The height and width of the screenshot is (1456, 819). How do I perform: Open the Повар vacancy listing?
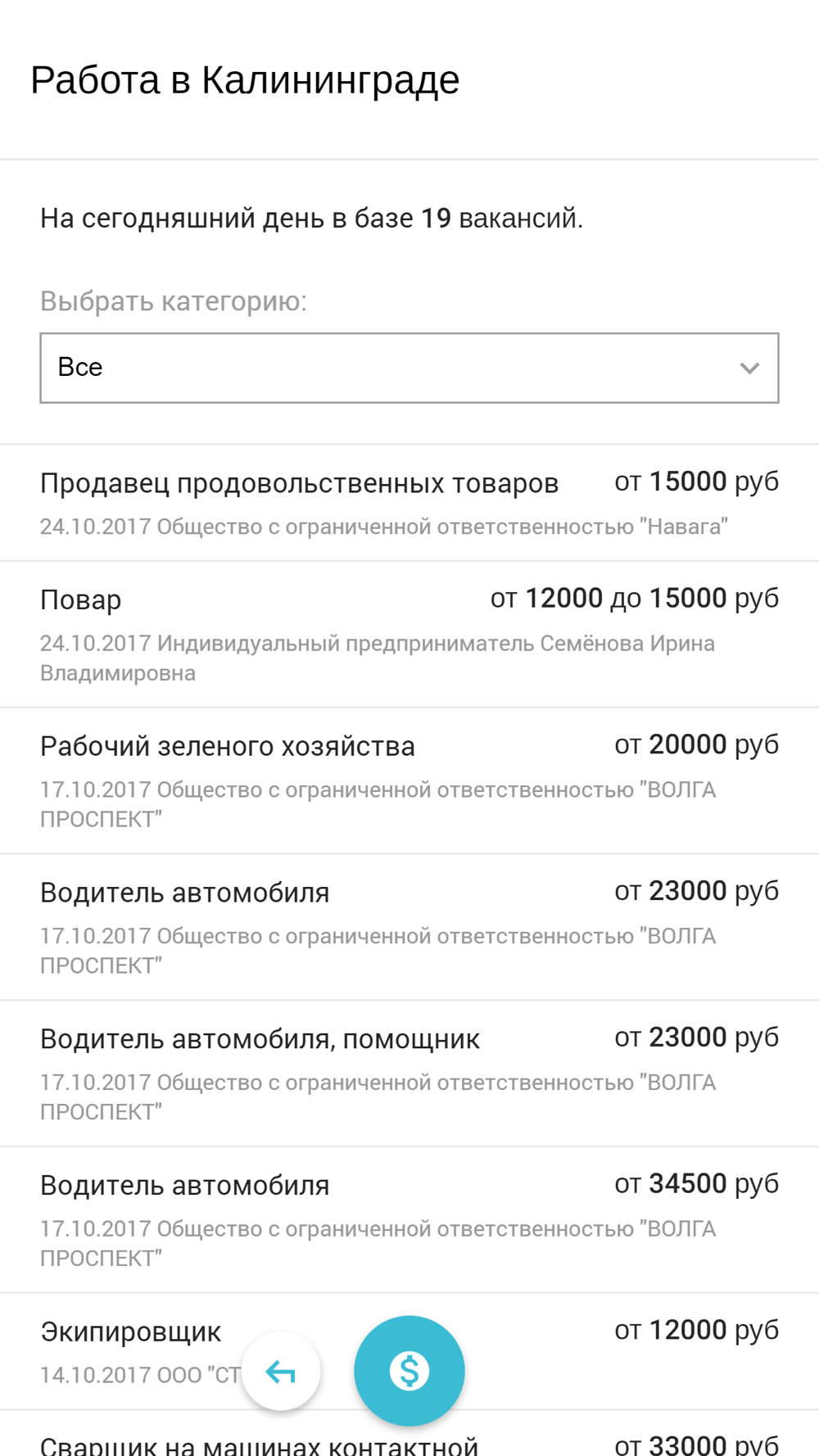click(x=409, y=635)
